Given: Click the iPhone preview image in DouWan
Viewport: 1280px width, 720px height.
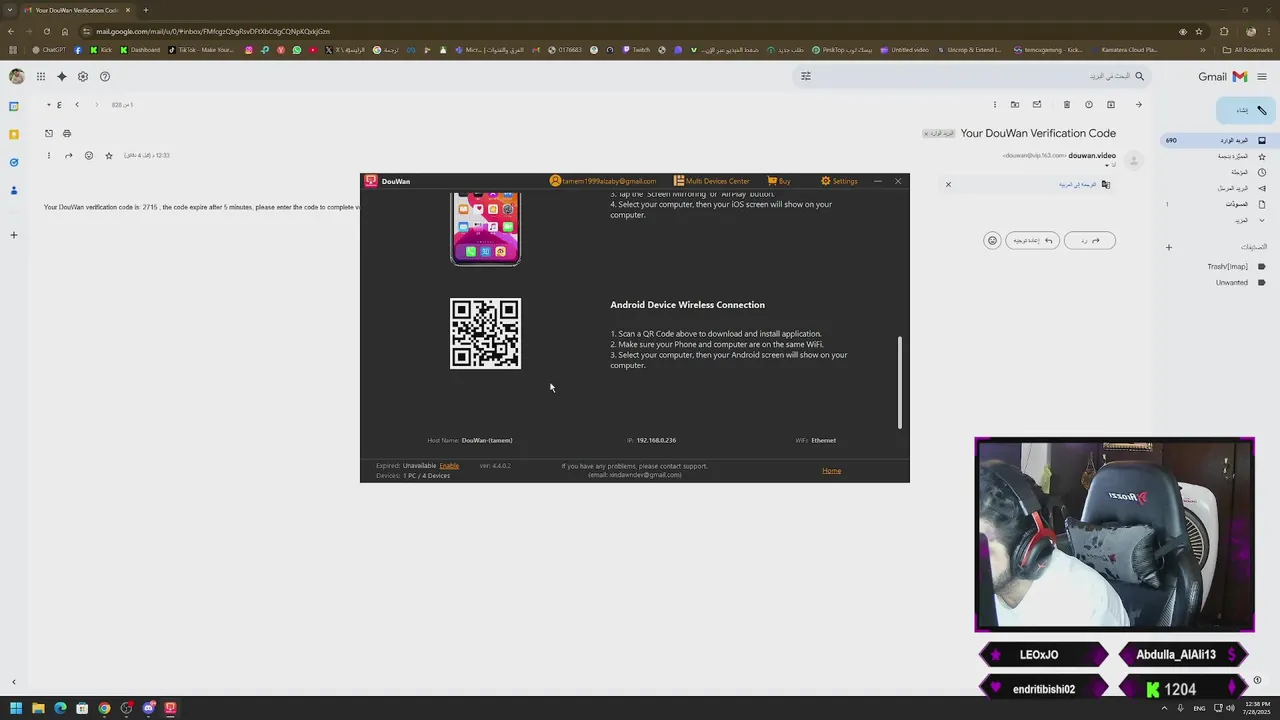Looking at the screenshot, I should (485, 228).
